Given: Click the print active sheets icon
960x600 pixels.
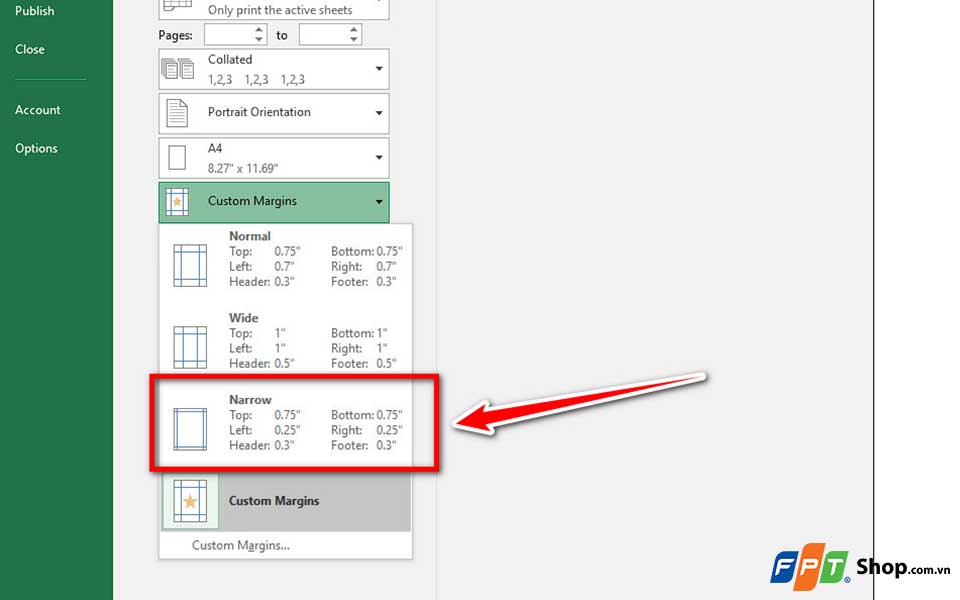Looking at the screenshot, I should click(x=180, y=5).
